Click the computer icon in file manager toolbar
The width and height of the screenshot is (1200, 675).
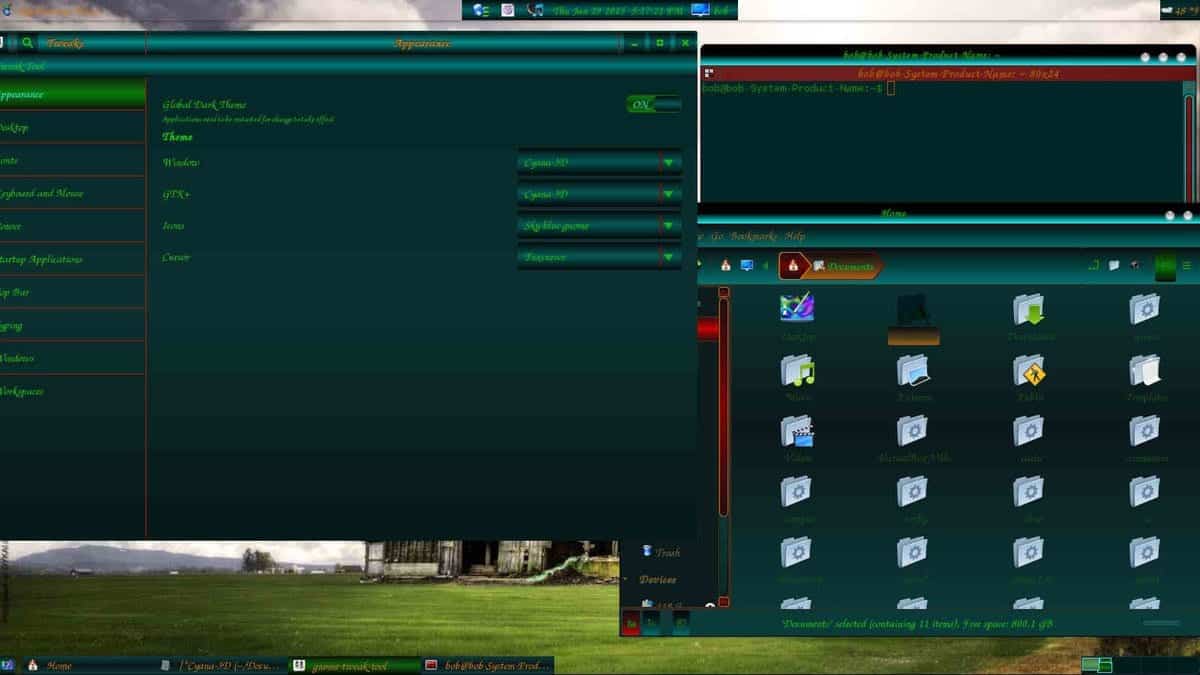click(x=746, y=266)
